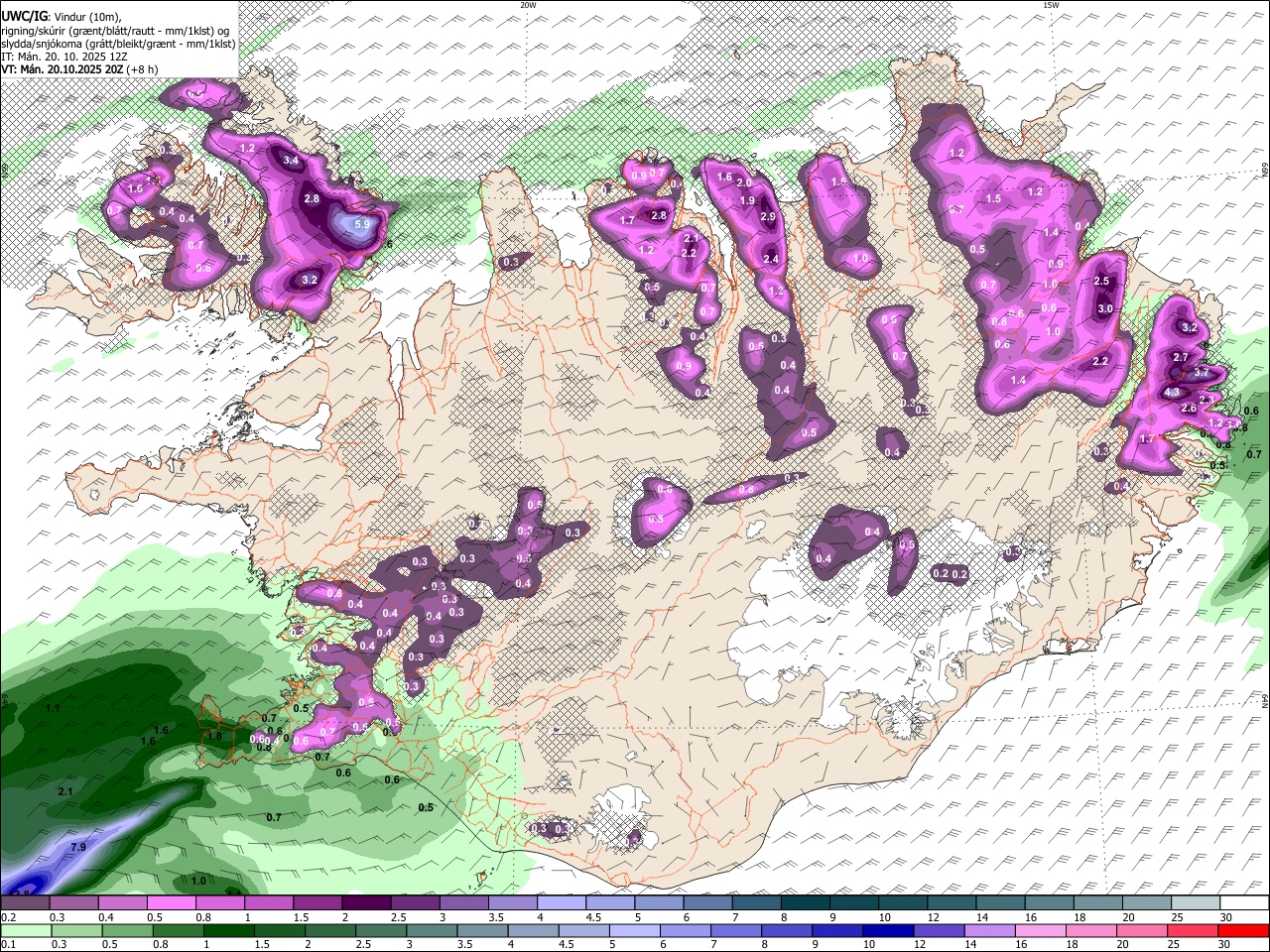Click the 0.2 label on snow scale

point(8,917)
